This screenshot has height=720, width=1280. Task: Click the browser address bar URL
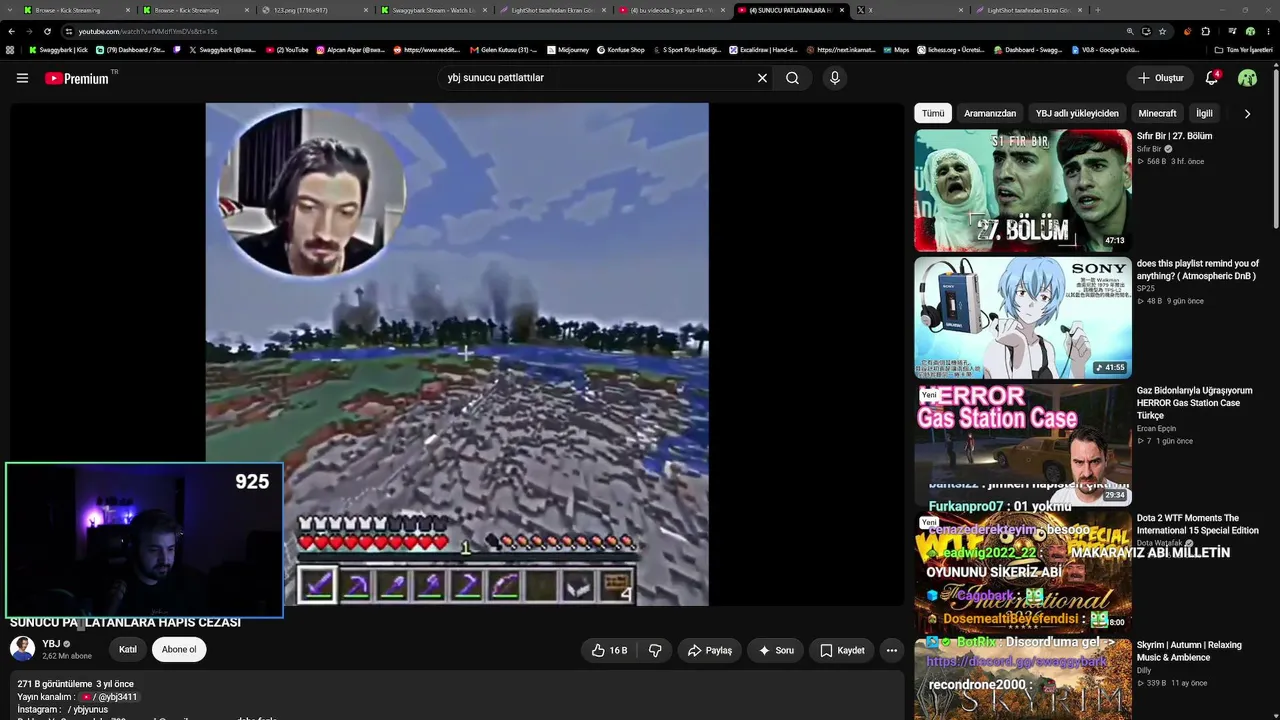[x=148, y=31]
